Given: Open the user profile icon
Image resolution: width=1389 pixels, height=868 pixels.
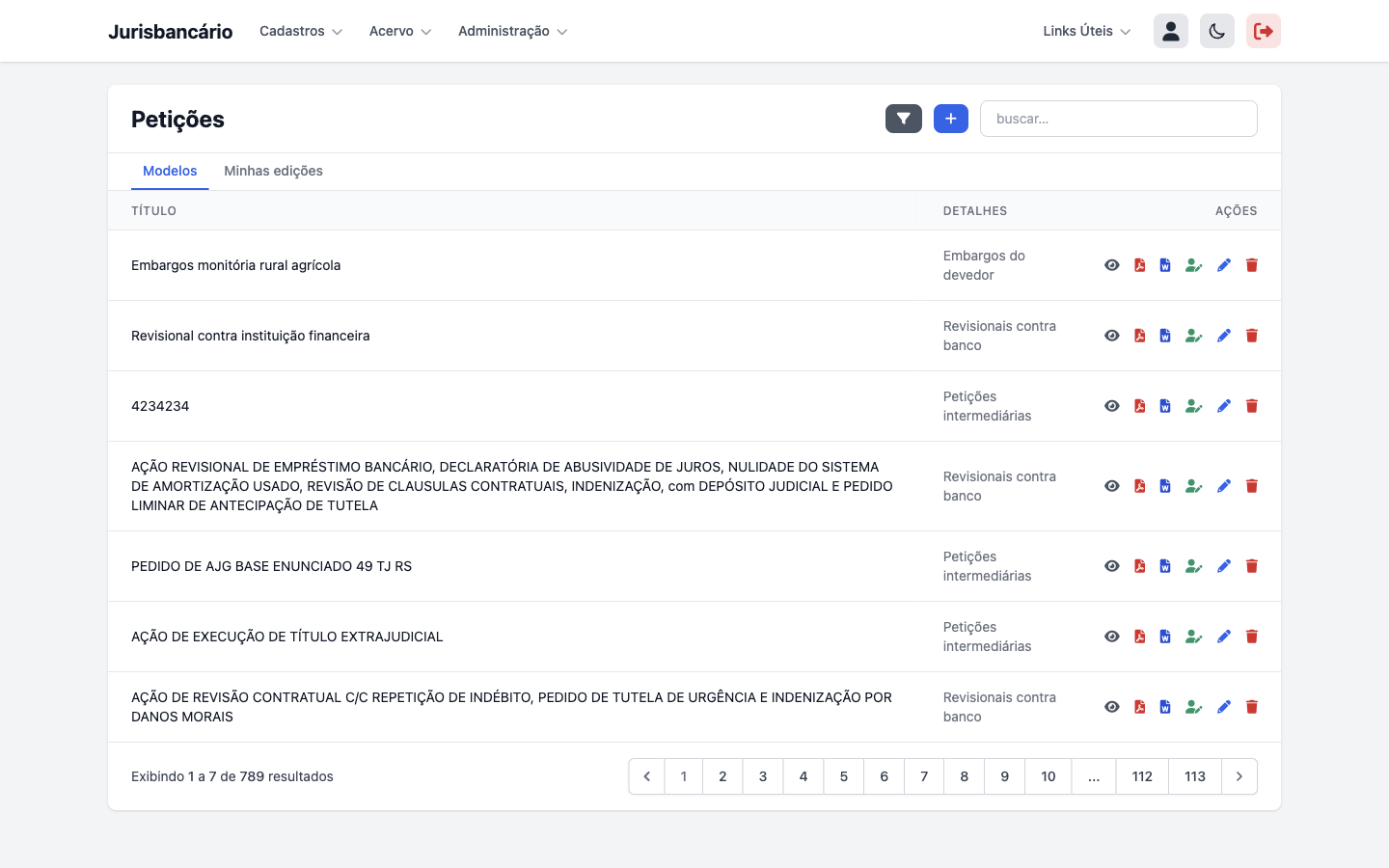Looking at the screenshot, I should tap(1171, 31).
